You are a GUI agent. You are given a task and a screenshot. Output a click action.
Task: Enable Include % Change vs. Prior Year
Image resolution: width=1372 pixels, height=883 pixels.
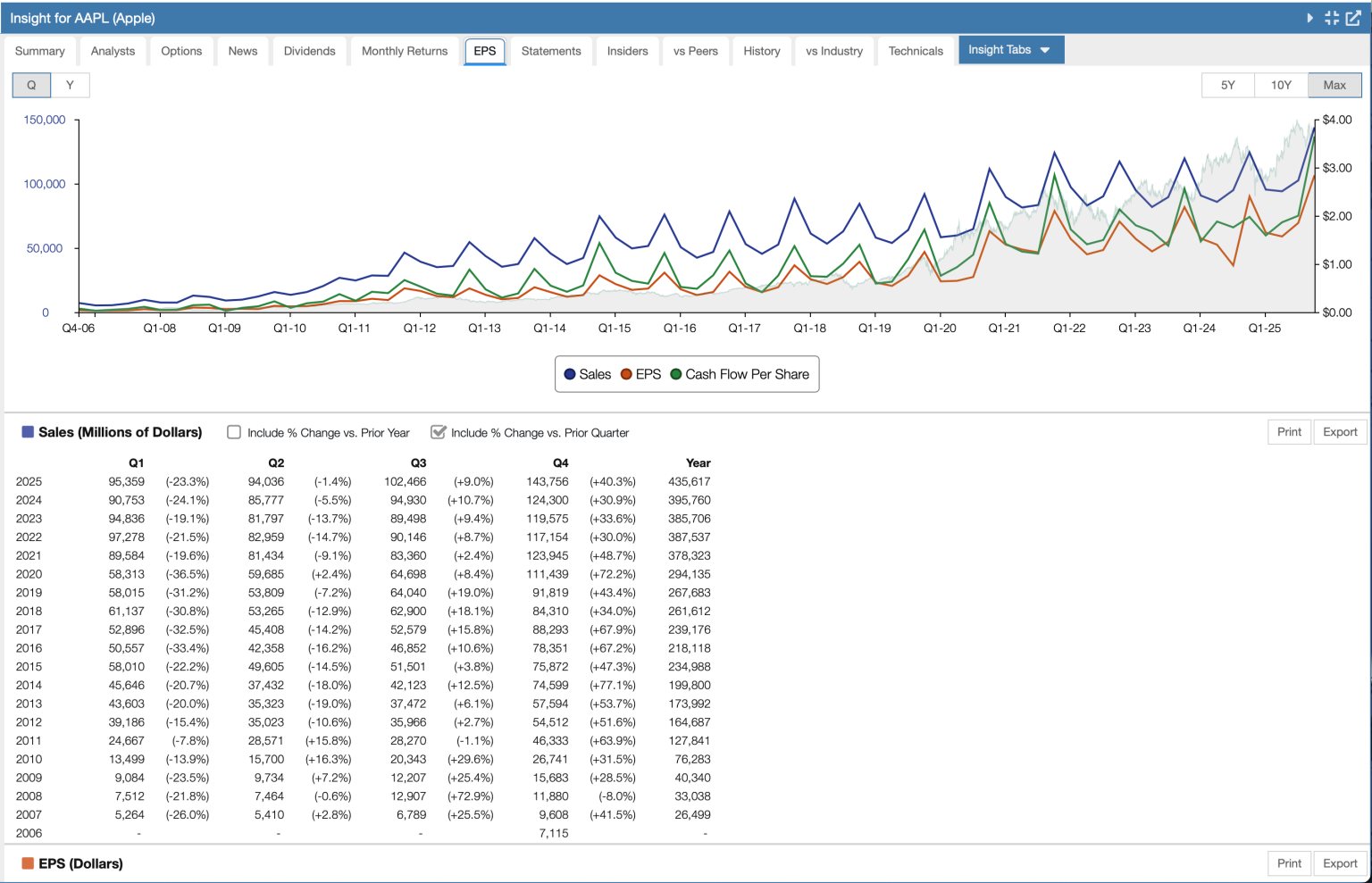[x=234, y=432]
